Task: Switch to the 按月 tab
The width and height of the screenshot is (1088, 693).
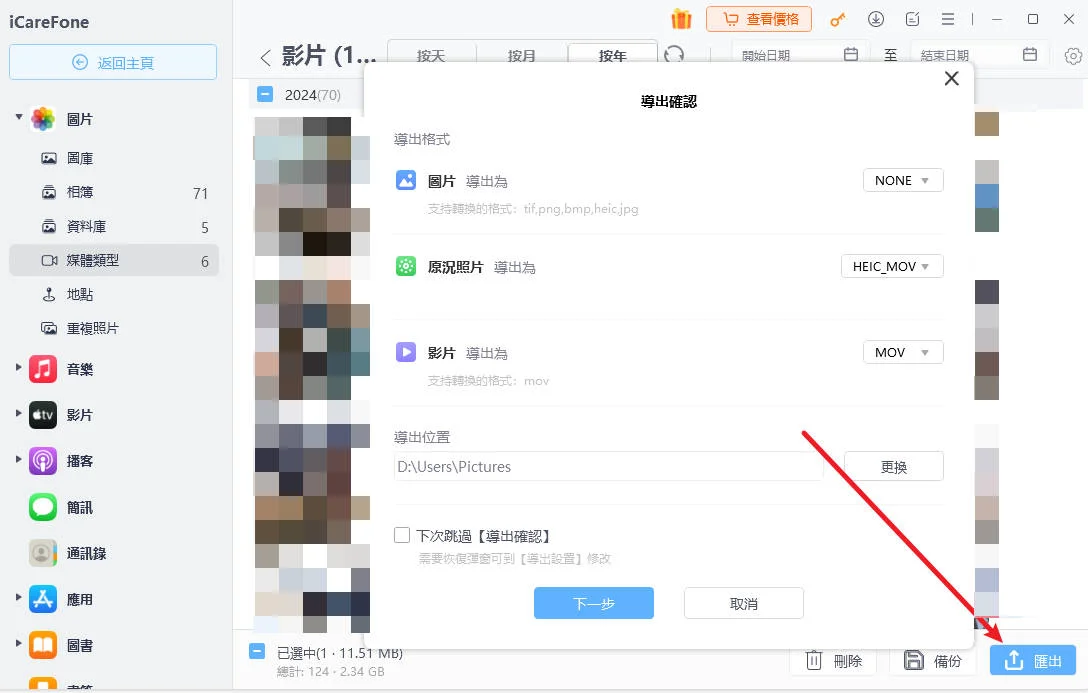Action: (x=522, y=55)
